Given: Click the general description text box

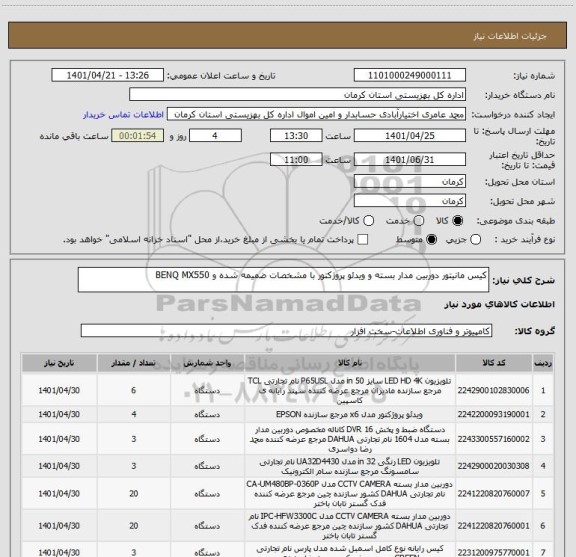Looking at the screenshot, I should click(x=283, y=280).
